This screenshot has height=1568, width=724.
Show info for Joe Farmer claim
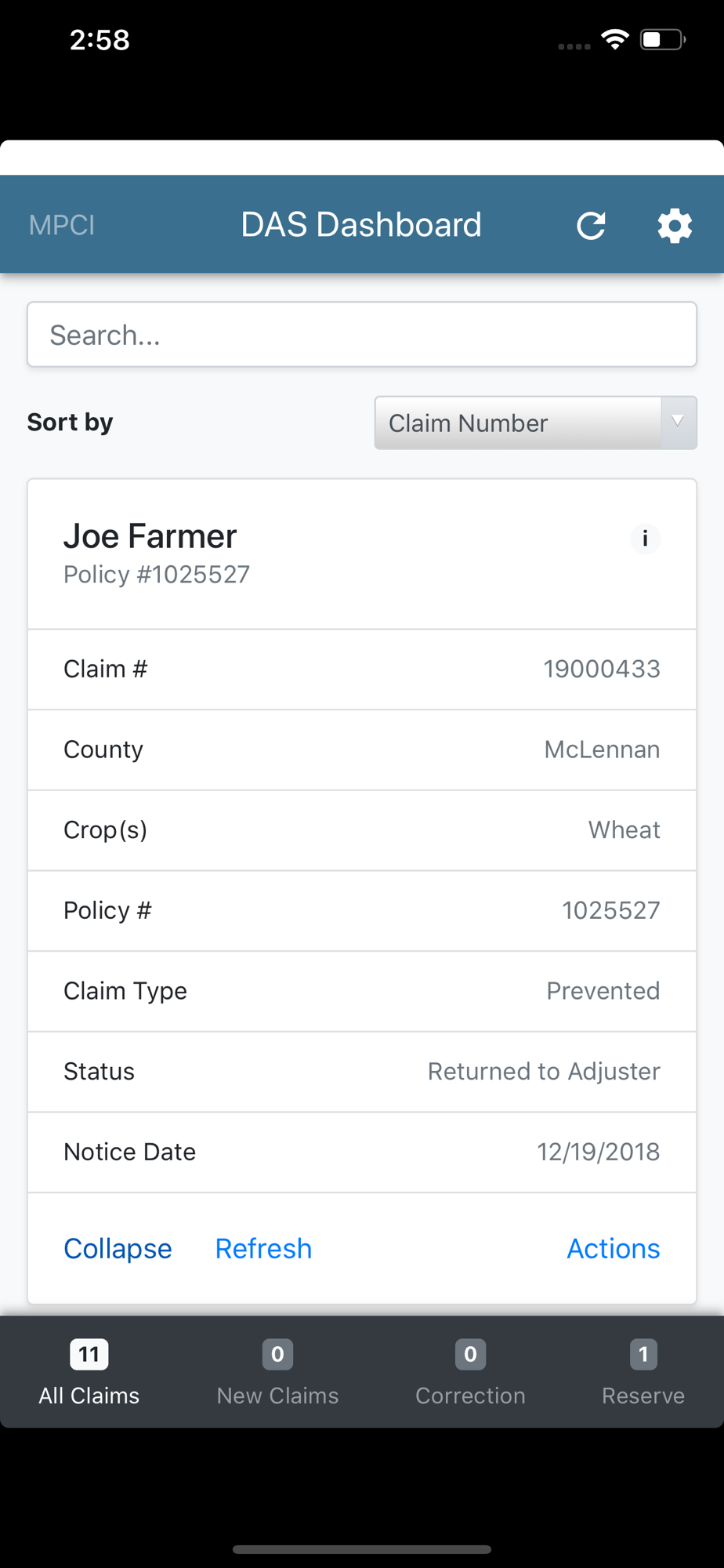tap(645, 539)
